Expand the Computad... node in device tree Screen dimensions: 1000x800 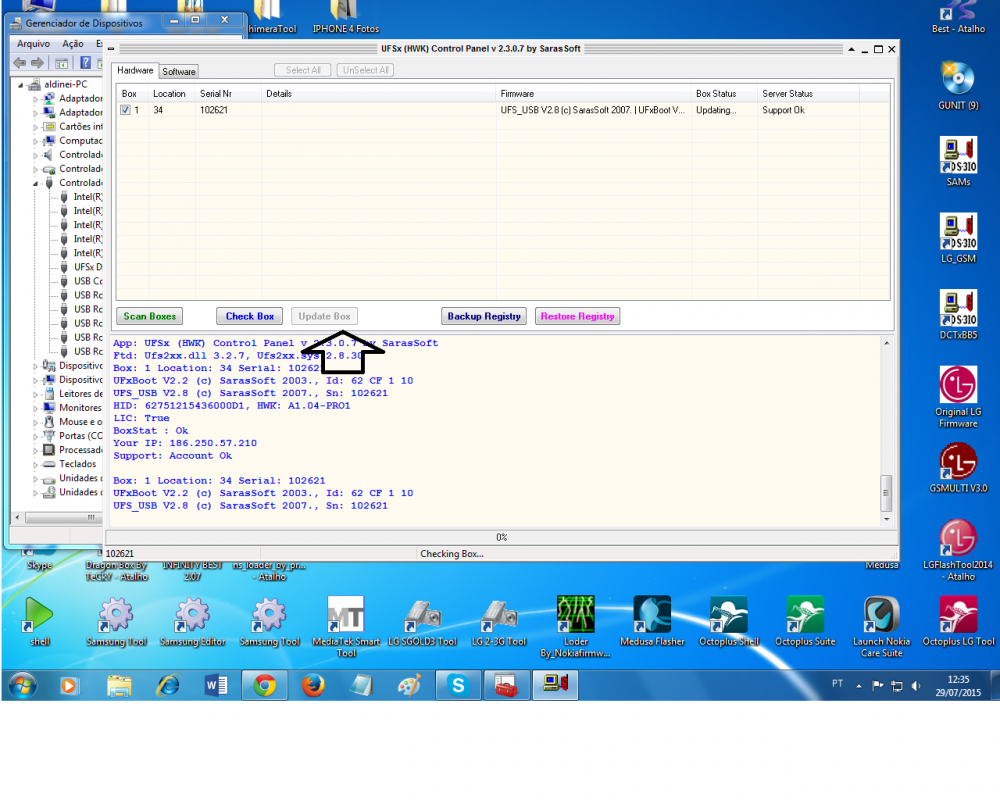[36, 141]
